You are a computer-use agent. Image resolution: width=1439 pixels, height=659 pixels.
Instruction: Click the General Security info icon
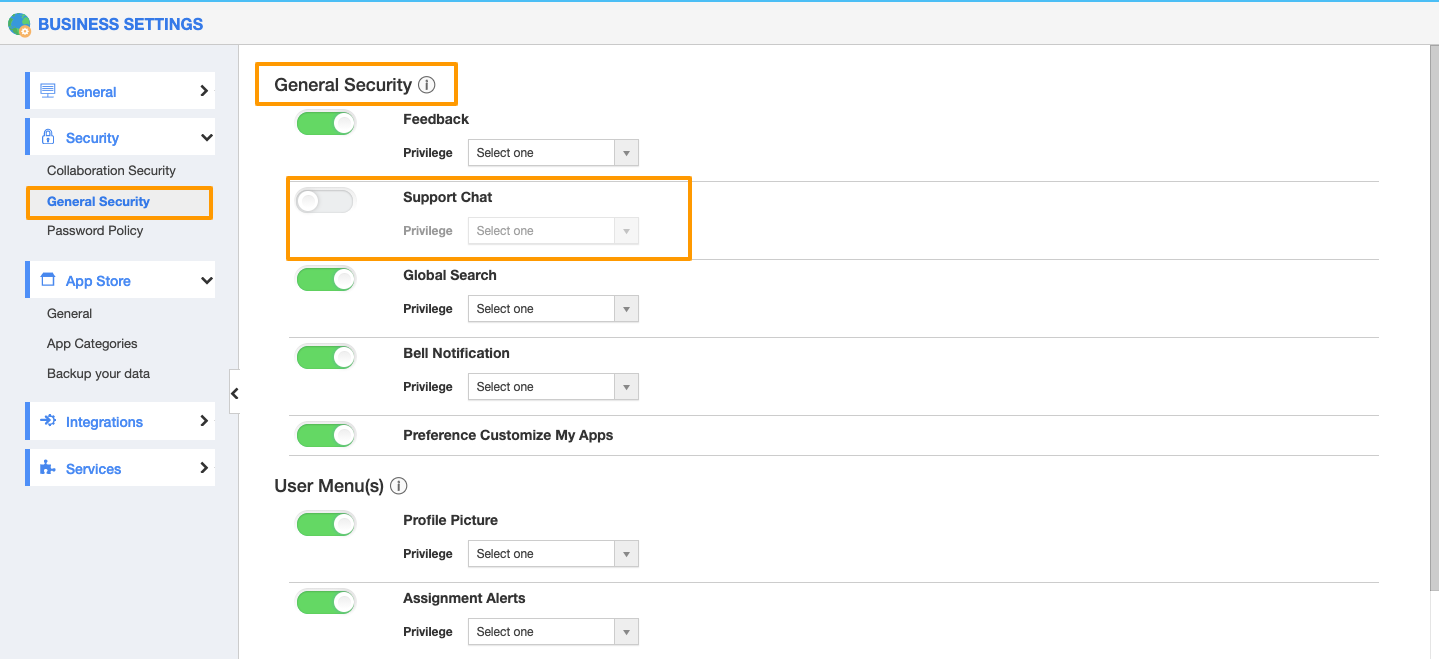click(x=427, y=85)
